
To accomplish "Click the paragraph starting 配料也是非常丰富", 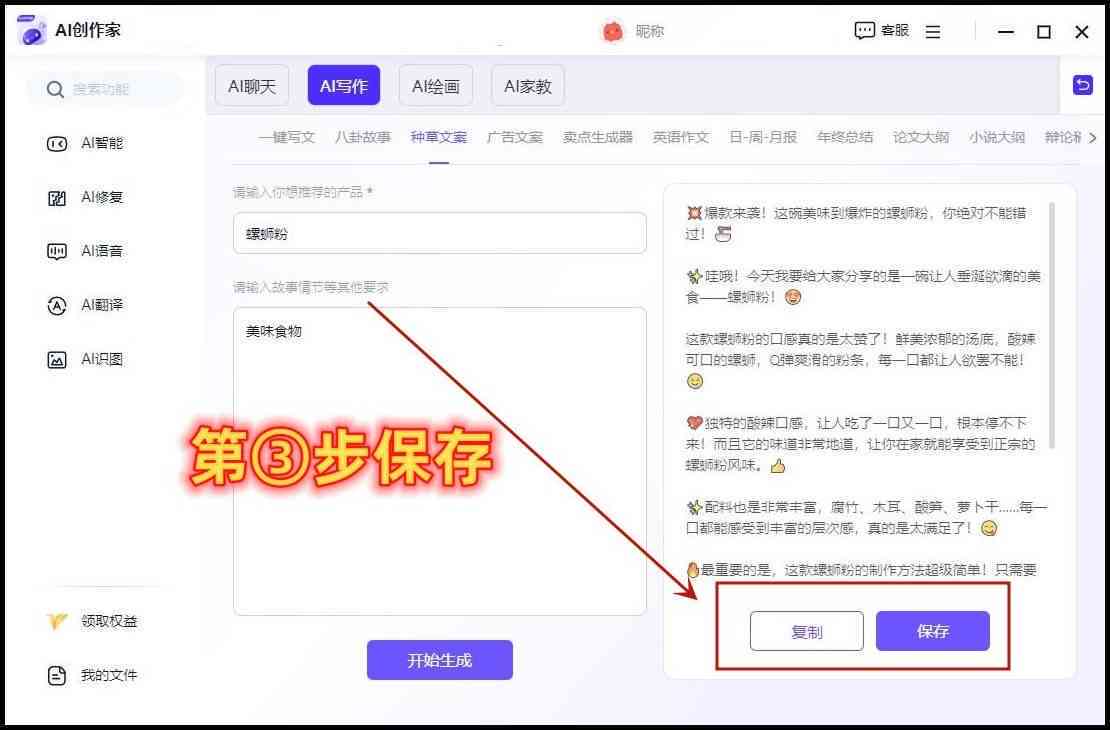I will [866, 518].
